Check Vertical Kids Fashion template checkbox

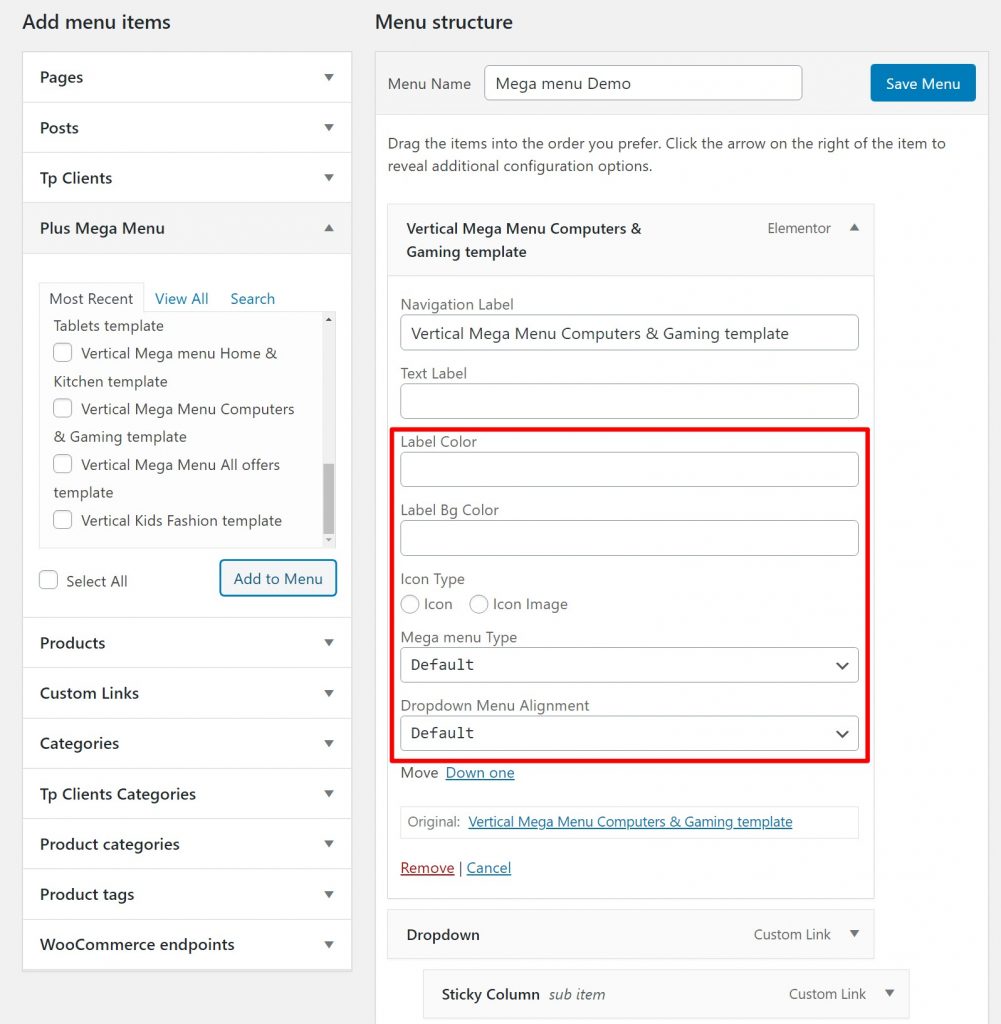(x=63, y=520)
